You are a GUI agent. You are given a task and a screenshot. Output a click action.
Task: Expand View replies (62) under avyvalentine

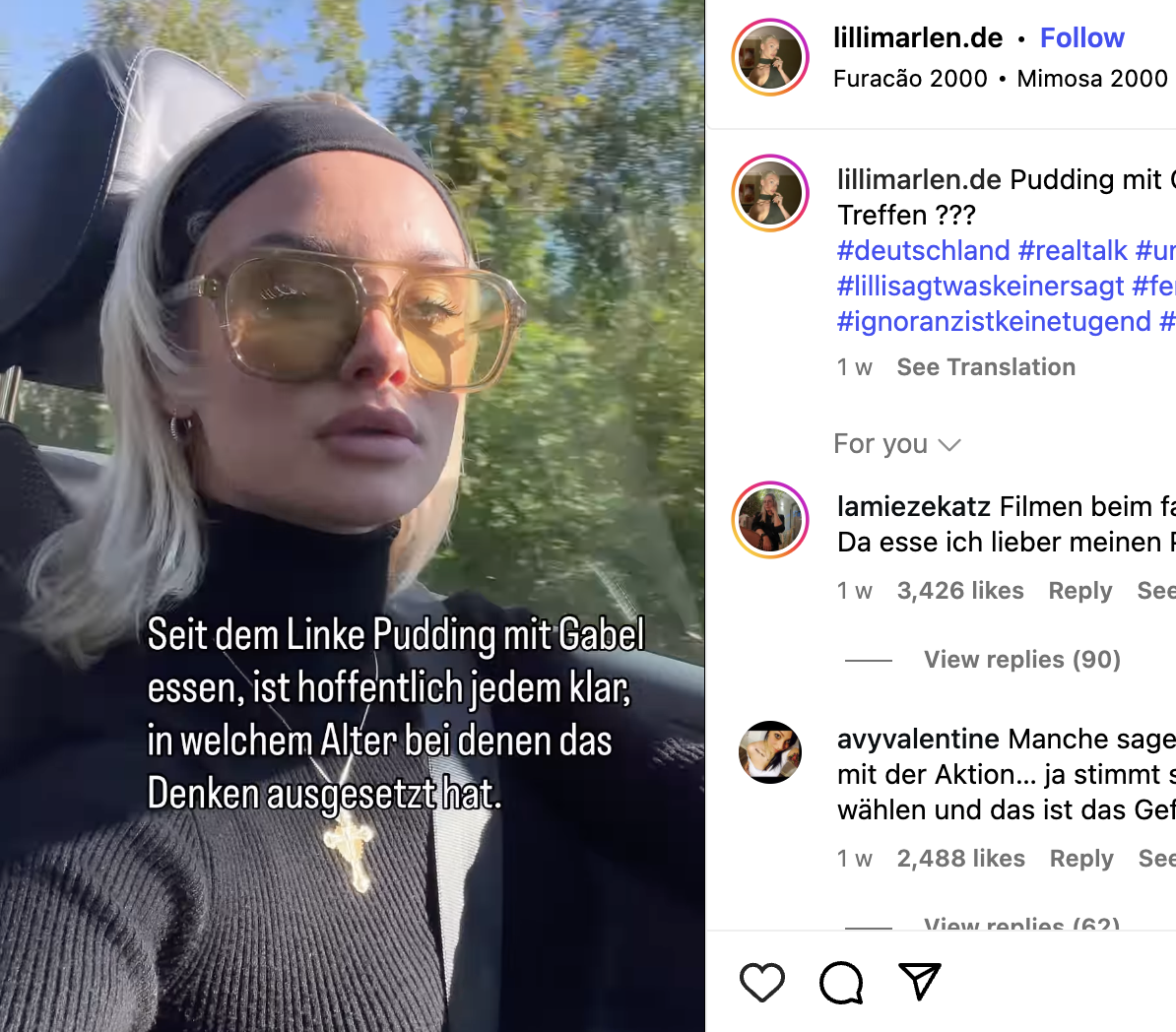[x=1021, y=924]
